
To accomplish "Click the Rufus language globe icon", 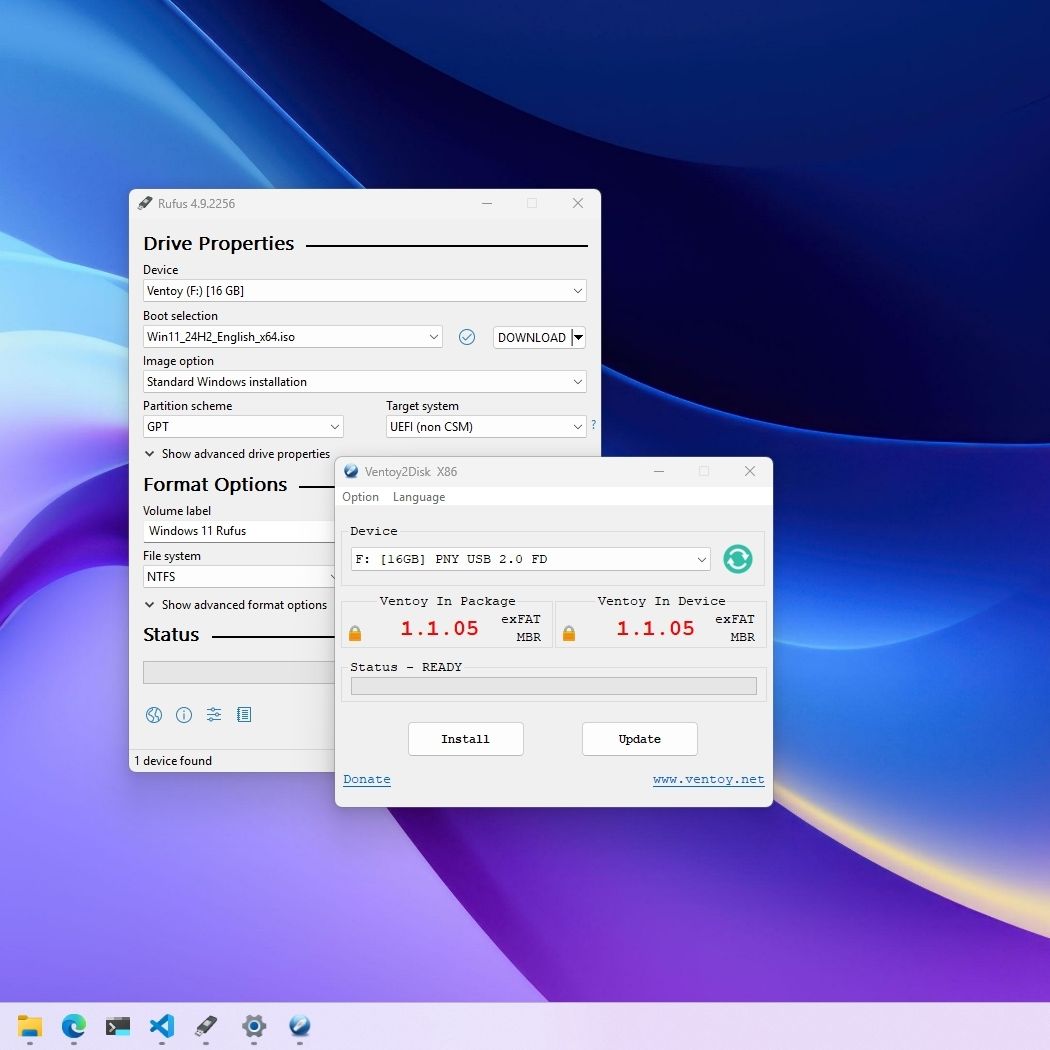I will (153, 715).
